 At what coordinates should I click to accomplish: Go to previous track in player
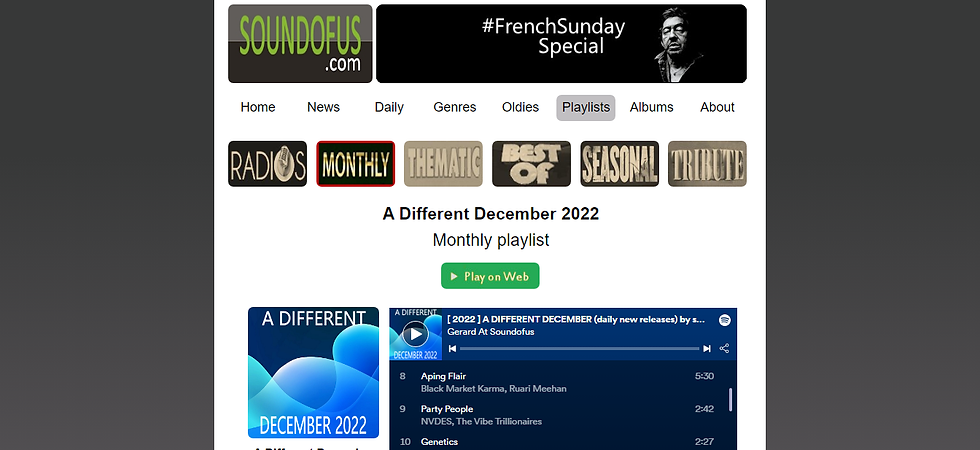(452, 349)
